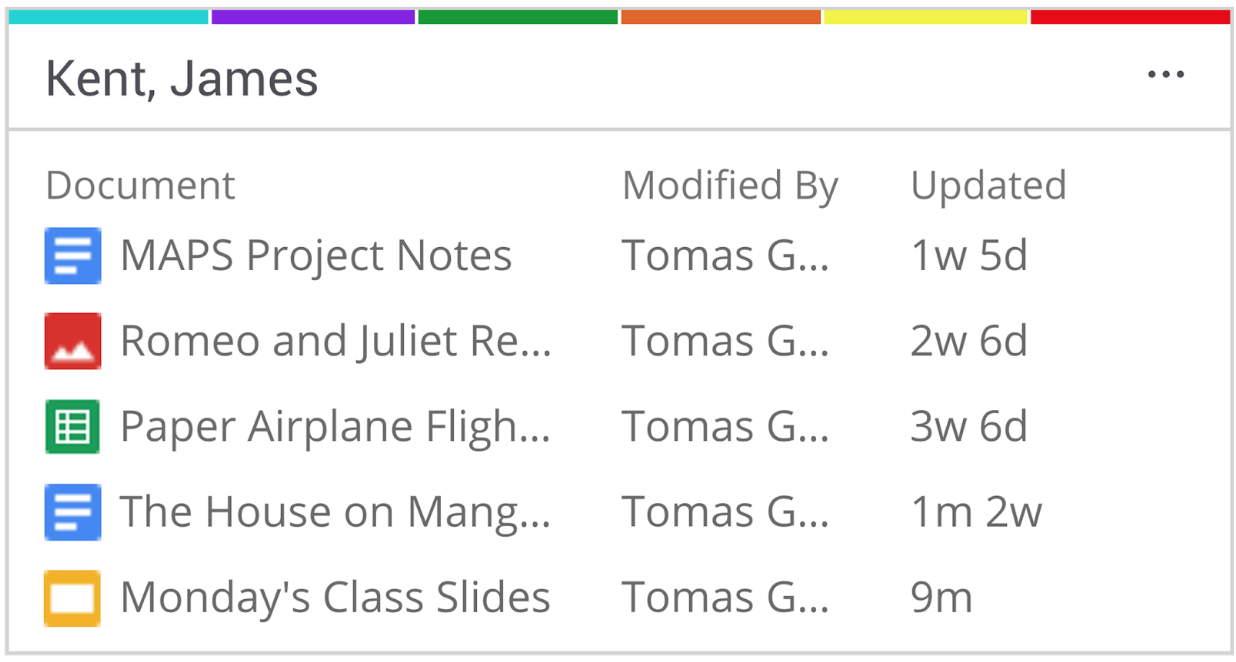Click the teal color bar at top

pos(104,15)
